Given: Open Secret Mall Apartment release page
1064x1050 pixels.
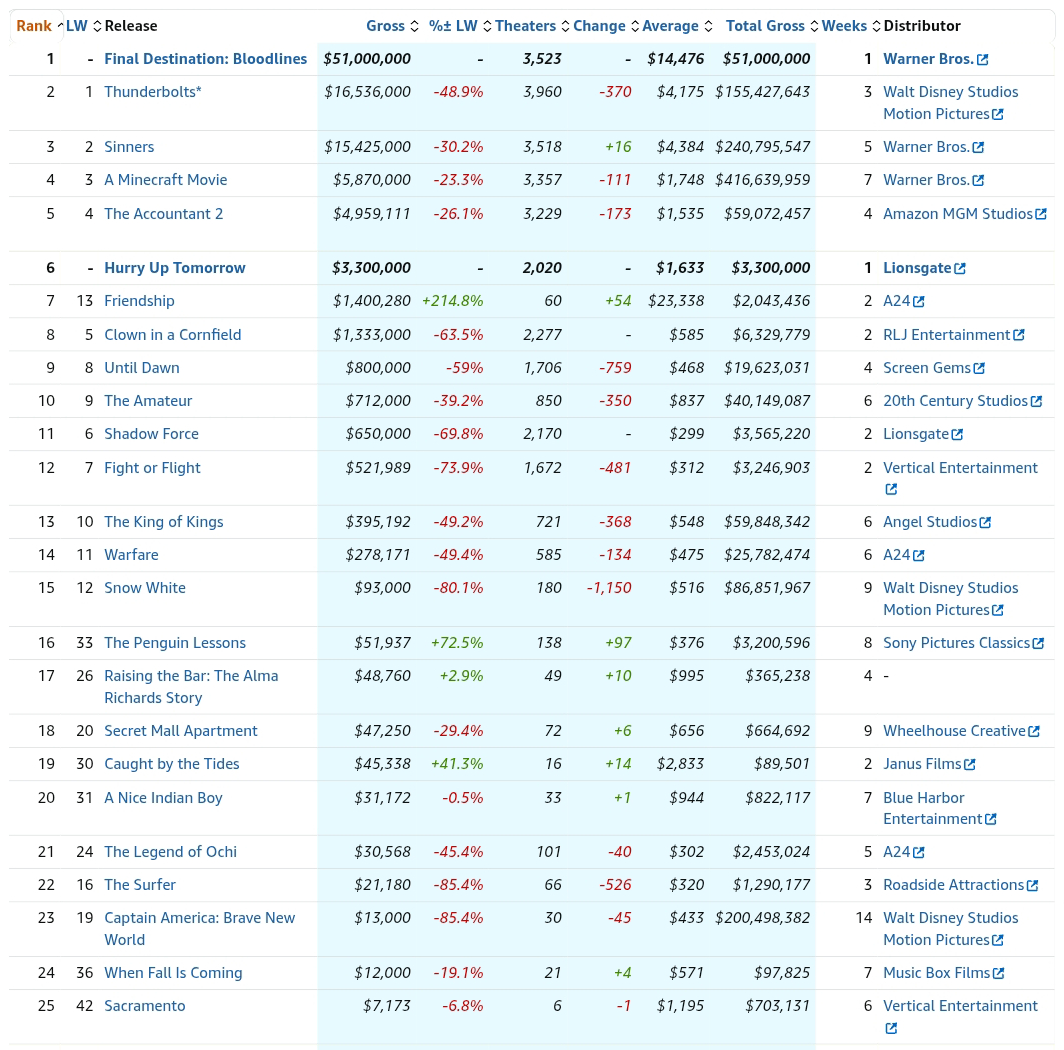Looking at the screenshot, I should point(180,731).
